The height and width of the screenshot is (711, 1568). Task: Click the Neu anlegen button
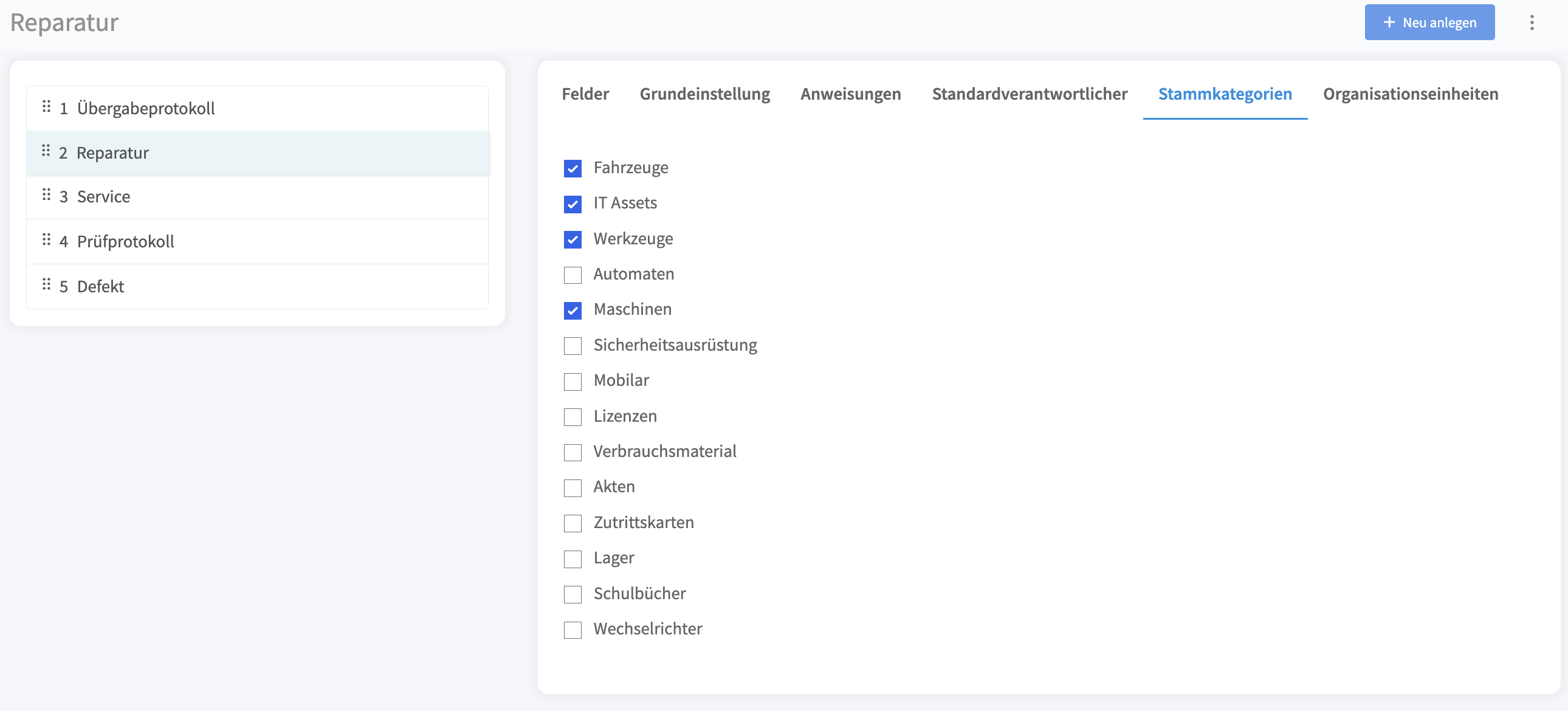1429,22
